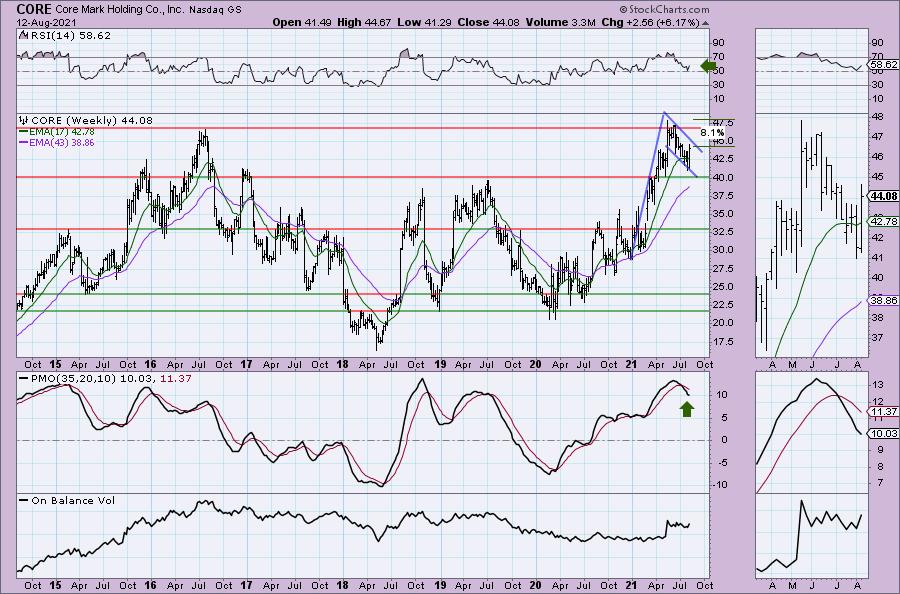Screen dimensions: 900x594
Task: Click the 11.37 PMO signal tag in zoom panel
Action: click(x=883, y=412)
